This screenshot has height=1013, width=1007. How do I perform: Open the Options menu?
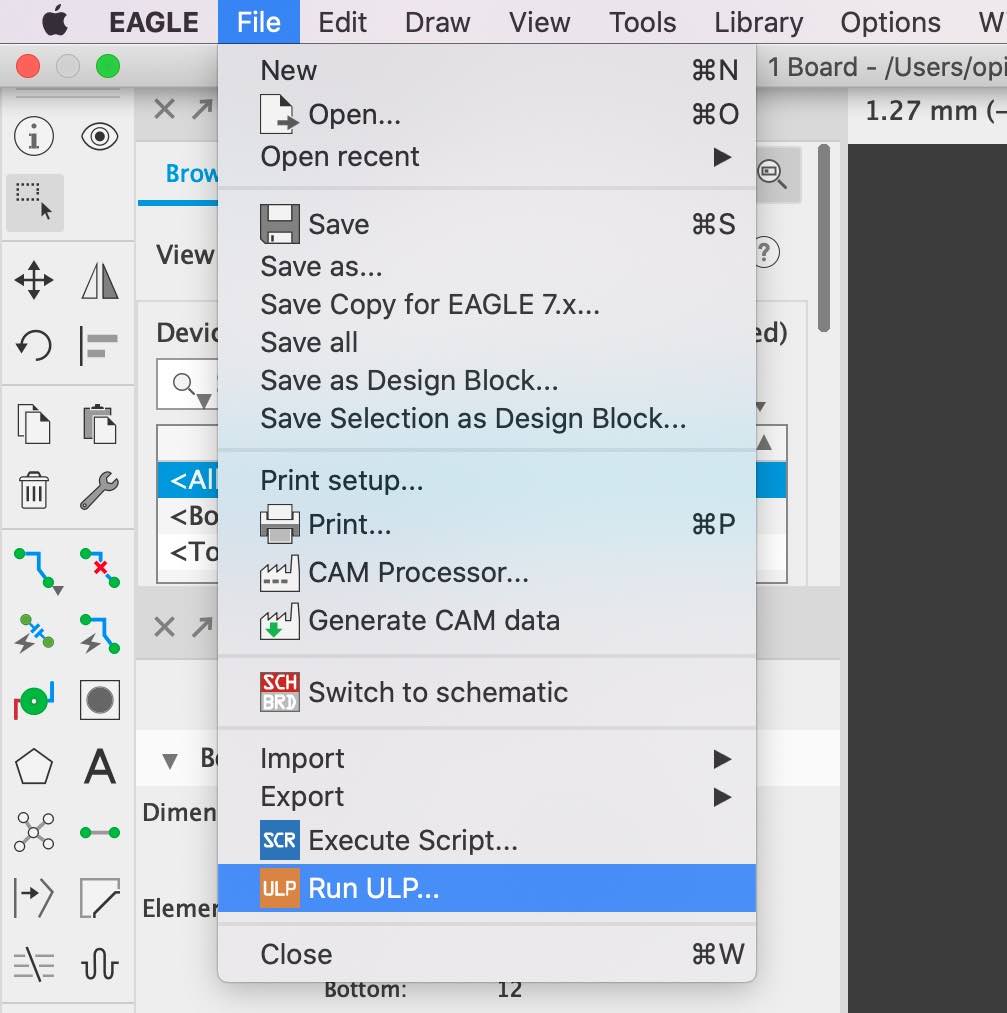click(890, 22)
